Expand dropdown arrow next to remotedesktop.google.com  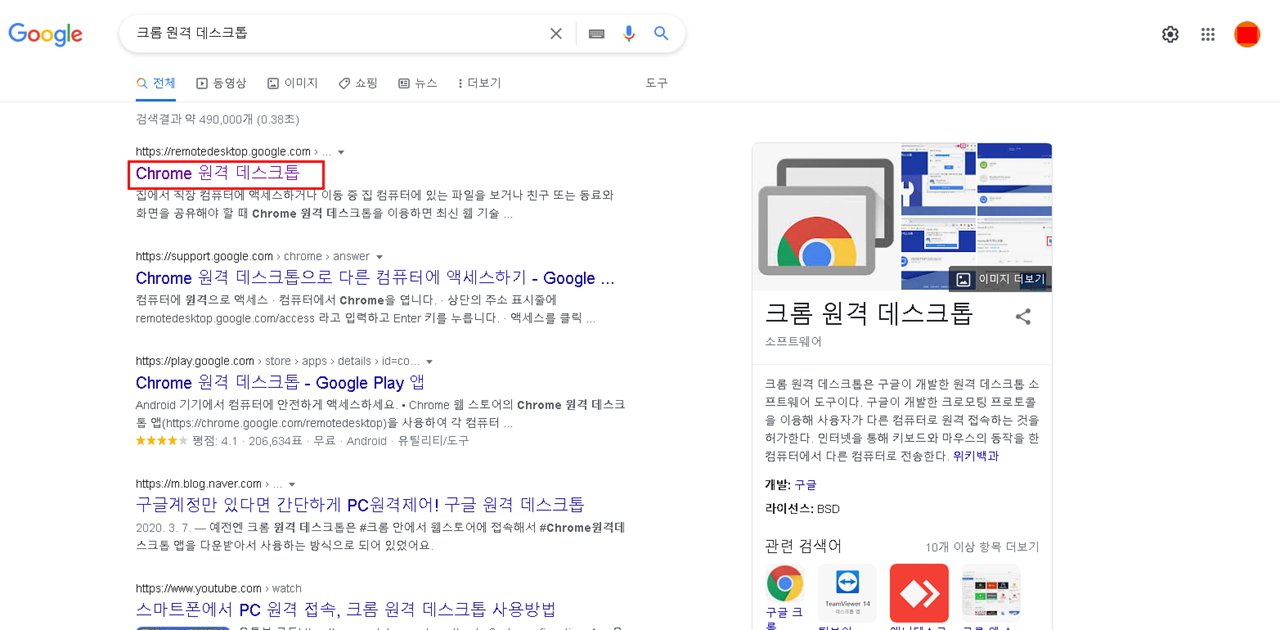point(341,152)
